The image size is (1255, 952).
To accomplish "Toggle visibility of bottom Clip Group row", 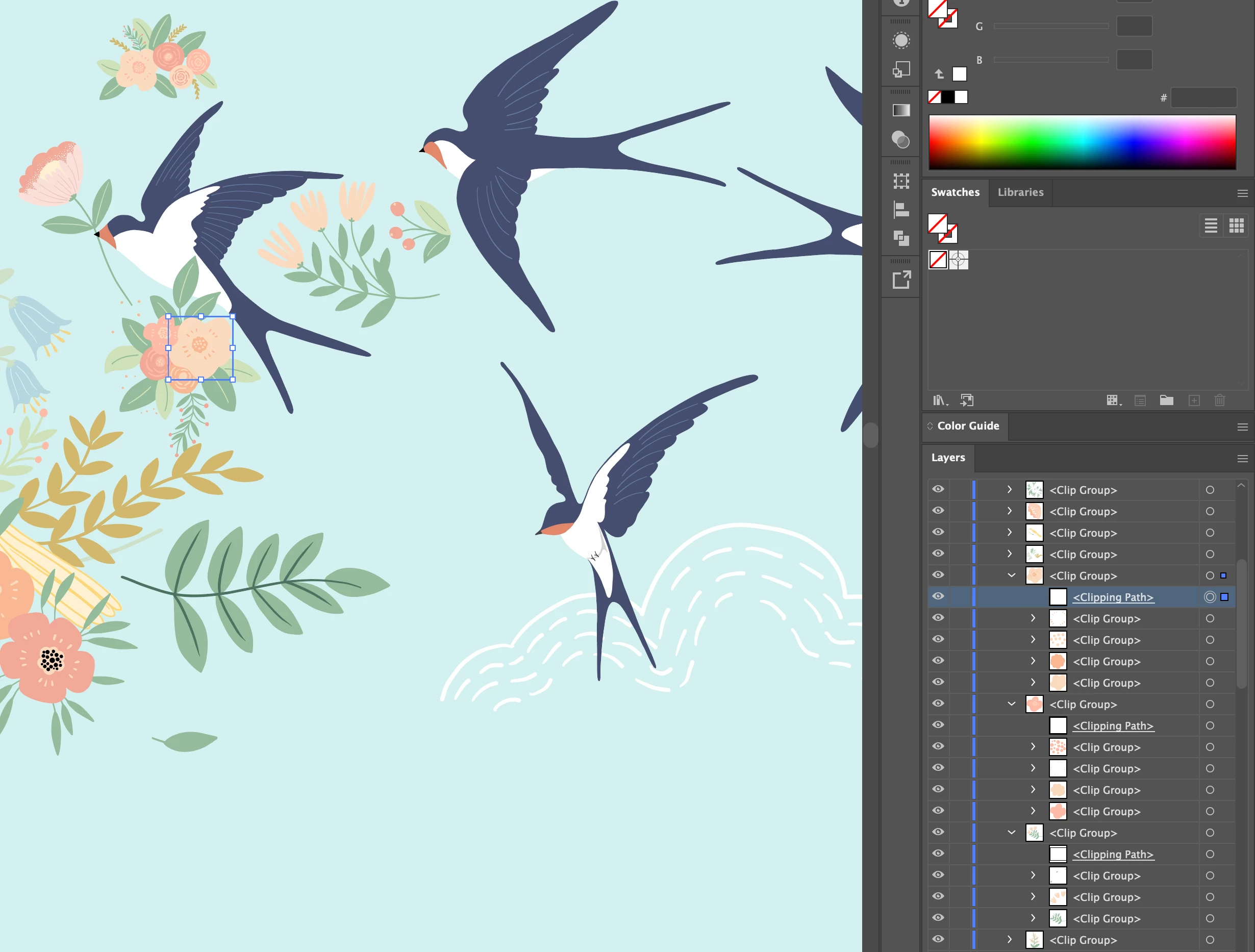I will (x=938, y=939).
